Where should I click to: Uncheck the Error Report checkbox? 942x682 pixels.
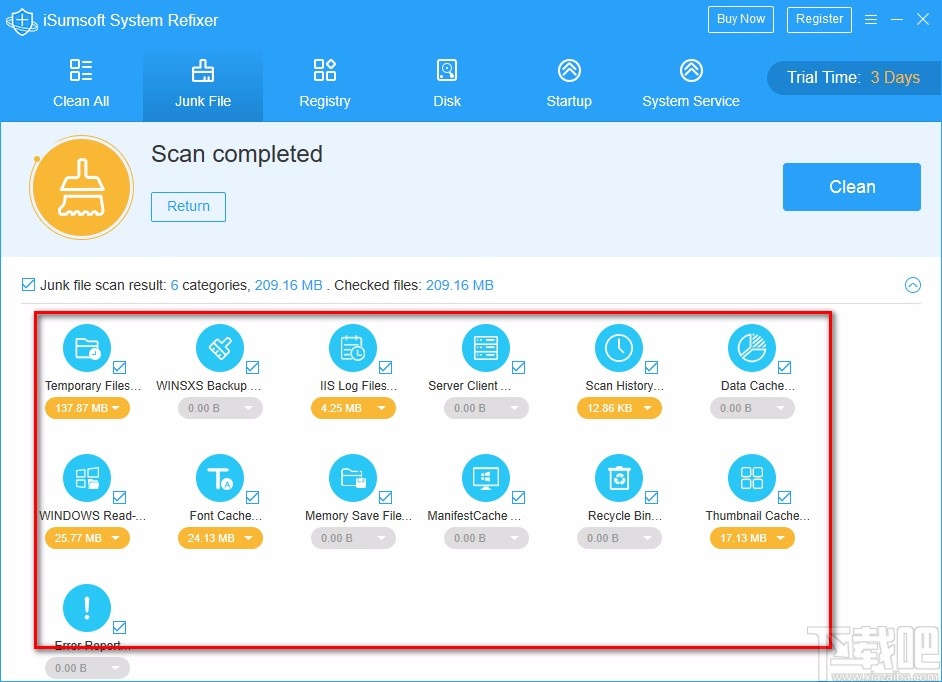pos(120,627)
